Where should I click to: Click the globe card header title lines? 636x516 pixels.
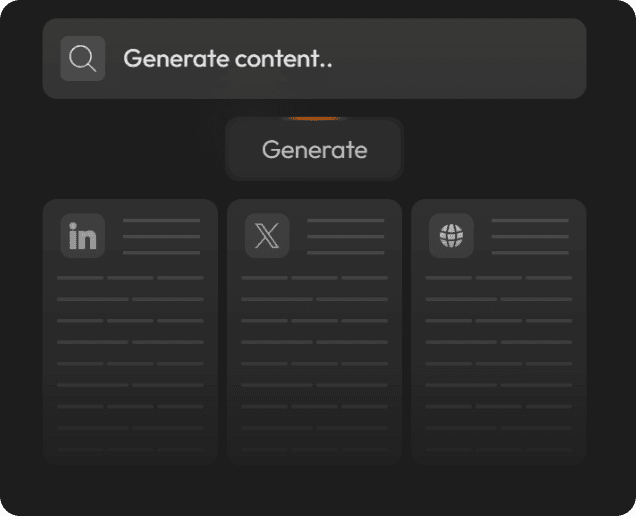point(530,236)
